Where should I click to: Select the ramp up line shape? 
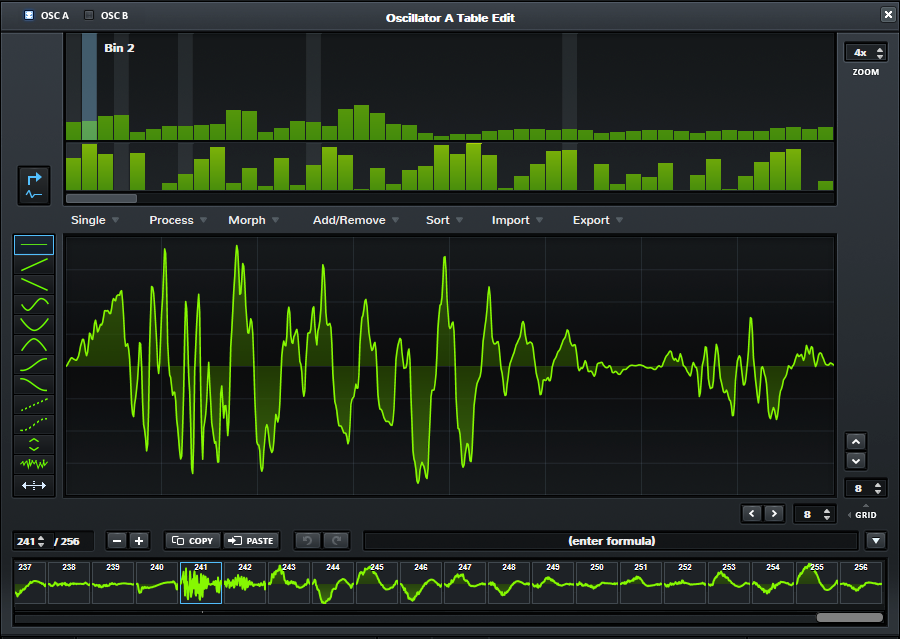pos(34,265)
